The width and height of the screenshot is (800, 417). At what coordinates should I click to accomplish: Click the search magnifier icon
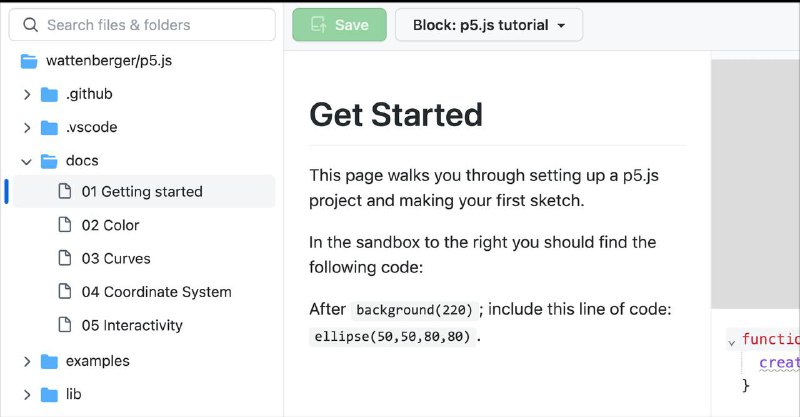pyautogui.click(x=30, y=25)
